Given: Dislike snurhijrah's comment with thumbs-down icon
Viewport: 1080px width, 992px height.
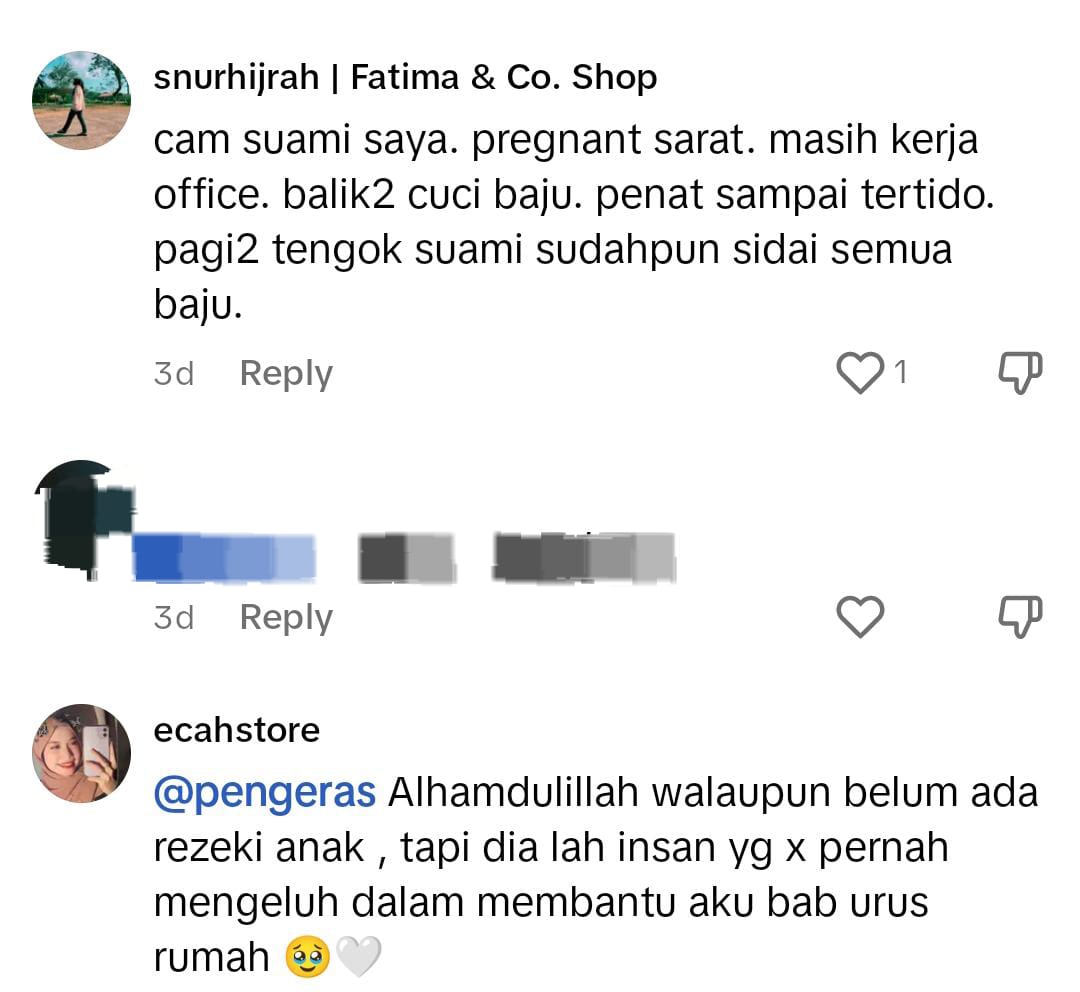Looking at the screenshot, I should pos(1020,373).
